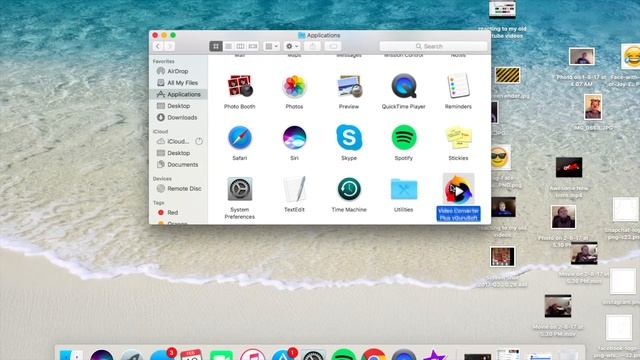Select the Stickies app icon
Image resolution: width=640 pixels, height=360 pixels.
pos(458,138)
